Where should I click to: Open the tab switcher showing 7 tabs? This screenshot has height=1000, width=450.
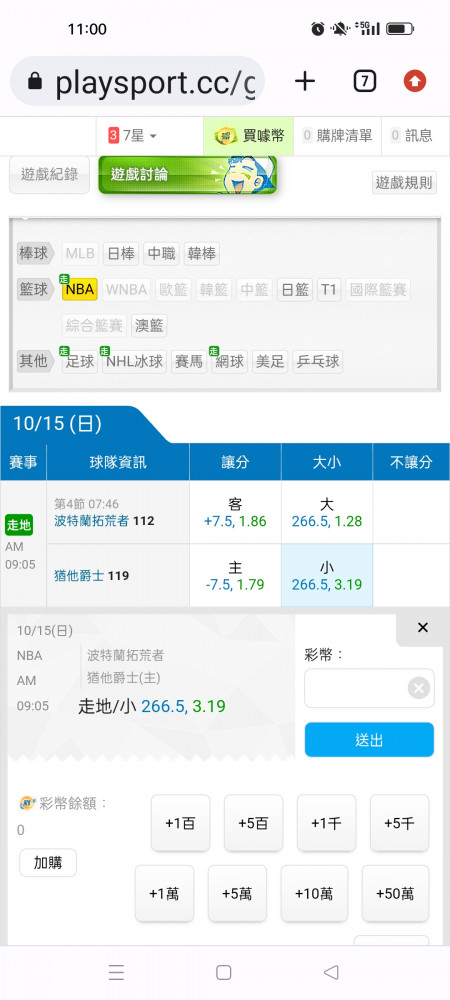(364, 81)
